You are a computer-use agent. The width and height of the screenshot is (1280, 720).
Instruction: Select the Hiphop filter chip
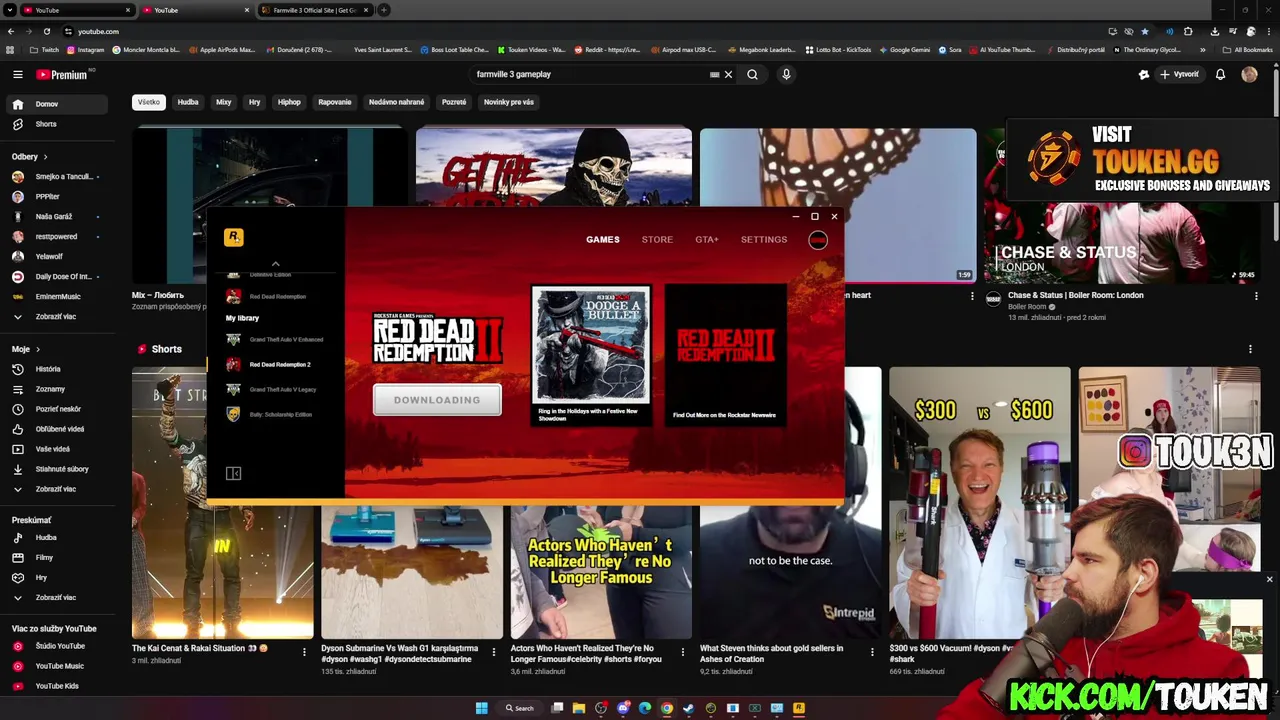(289, 102)
